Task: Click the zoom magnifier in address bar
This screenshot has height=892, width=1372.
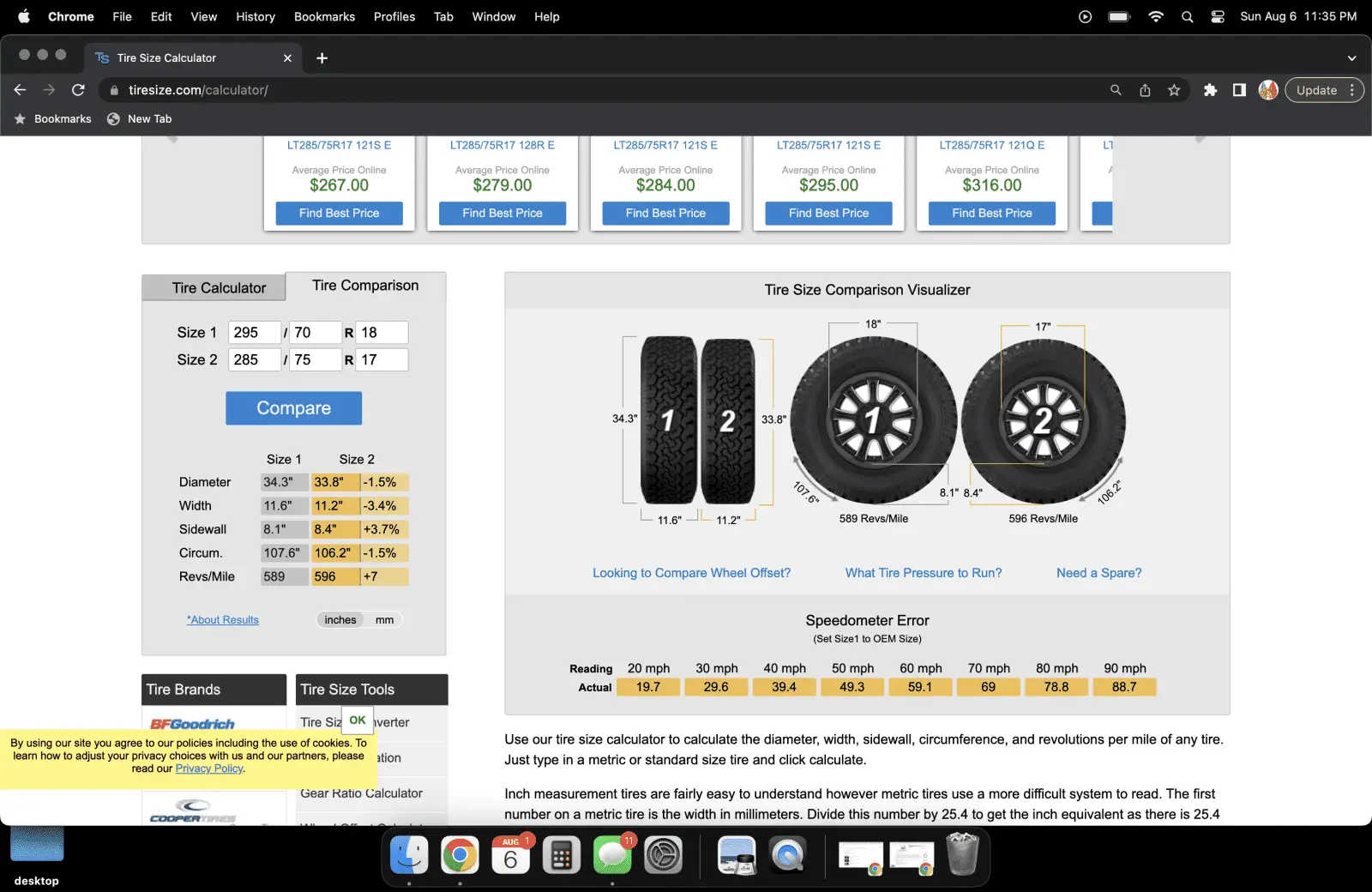Action: point(1116,90)
